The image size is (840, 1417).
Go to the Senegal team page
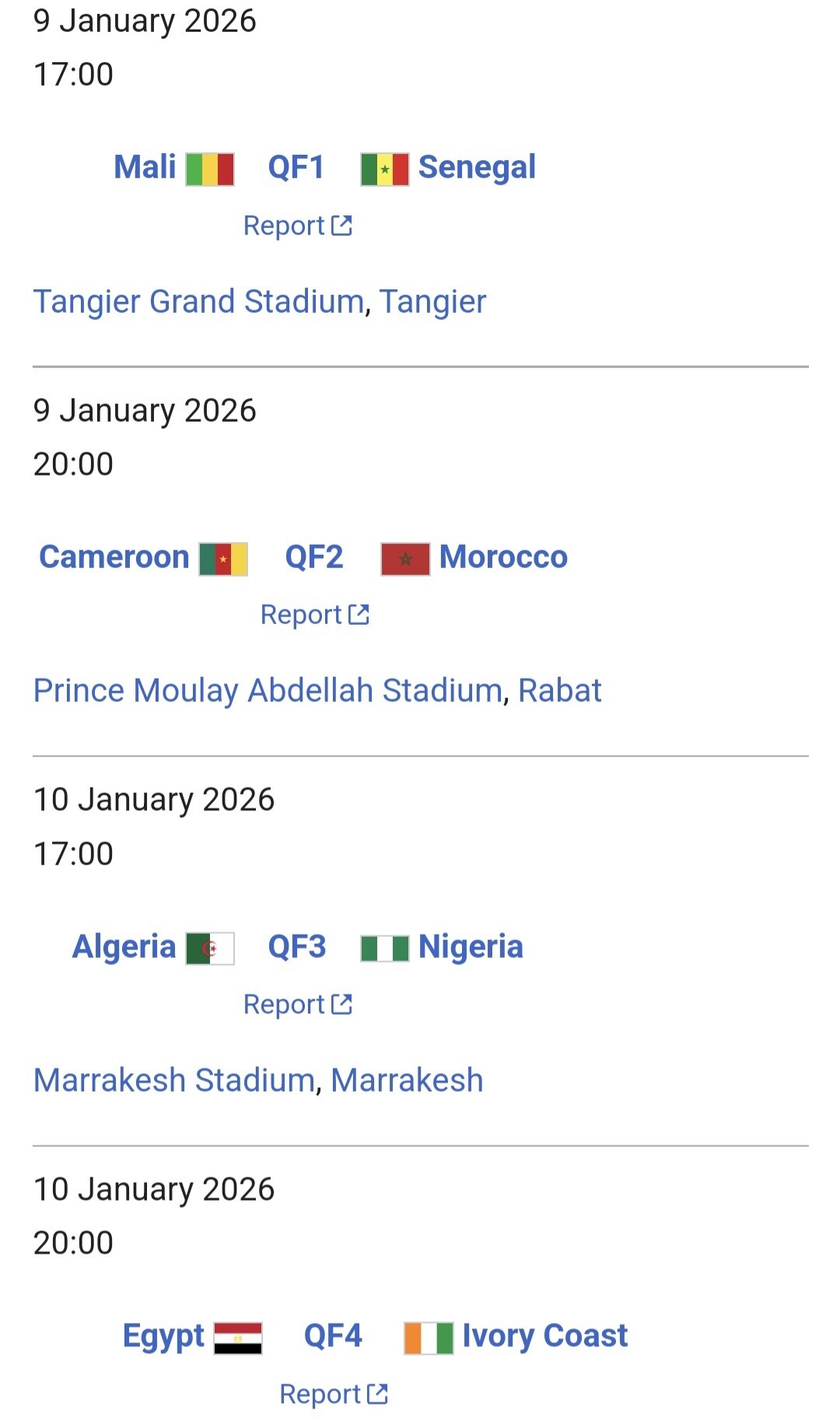click(477, 167)
